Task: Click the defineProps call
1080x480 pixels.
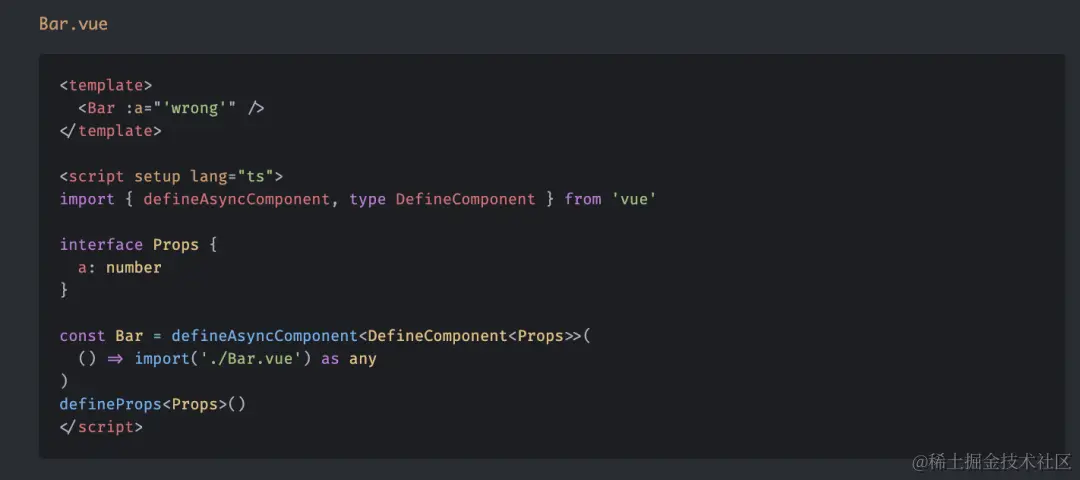Action: (152, 404)
